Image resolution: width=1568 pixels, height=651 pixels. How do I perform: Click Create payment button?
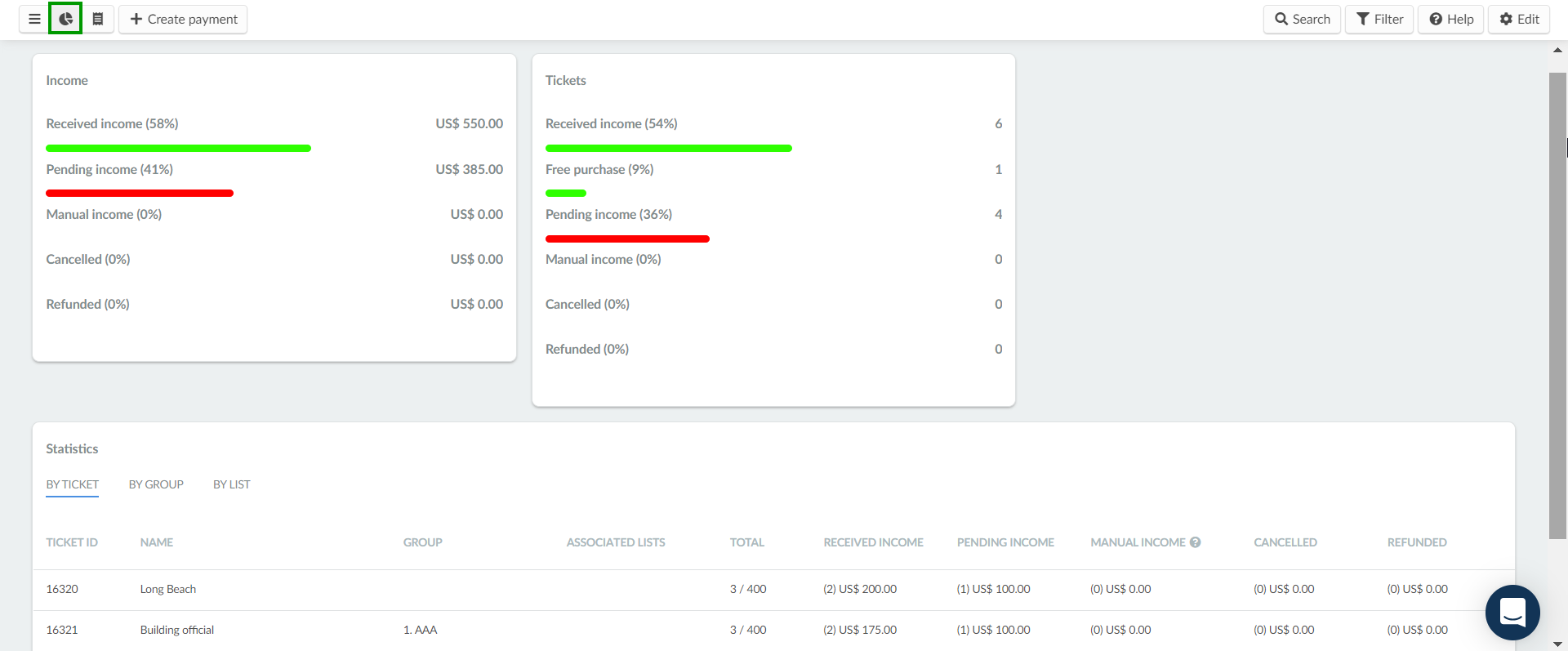(183, 19)
